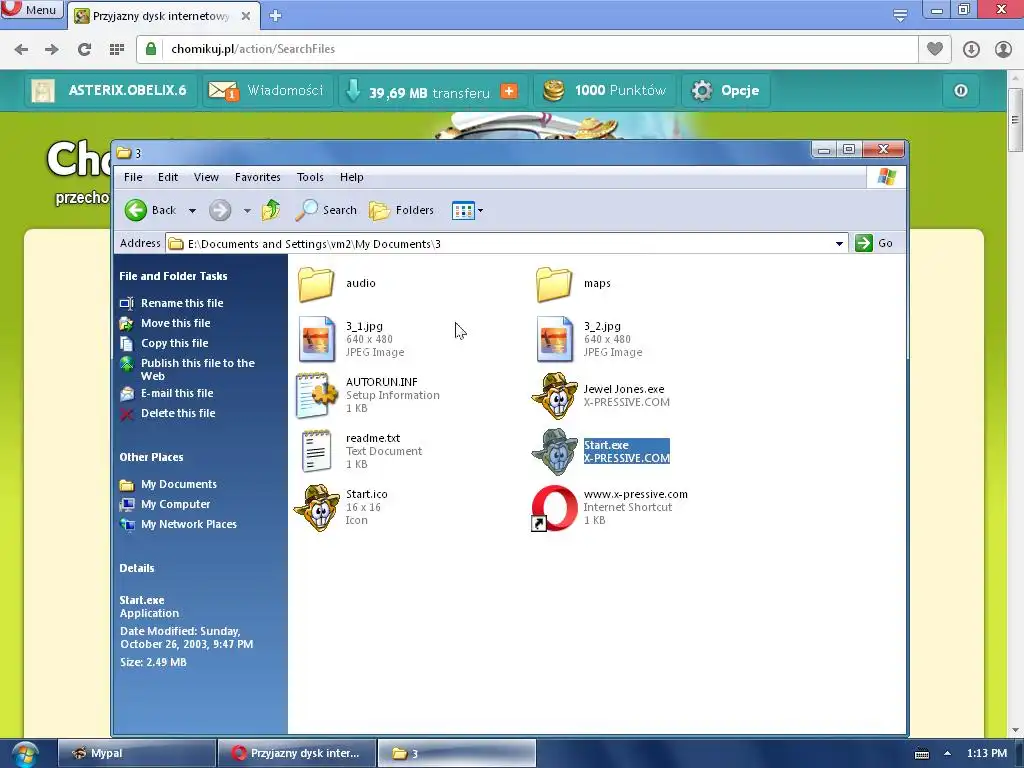Expand the Back history dropdown arrow
This screenshot has width=1024, height=768.
pos(192,211)
